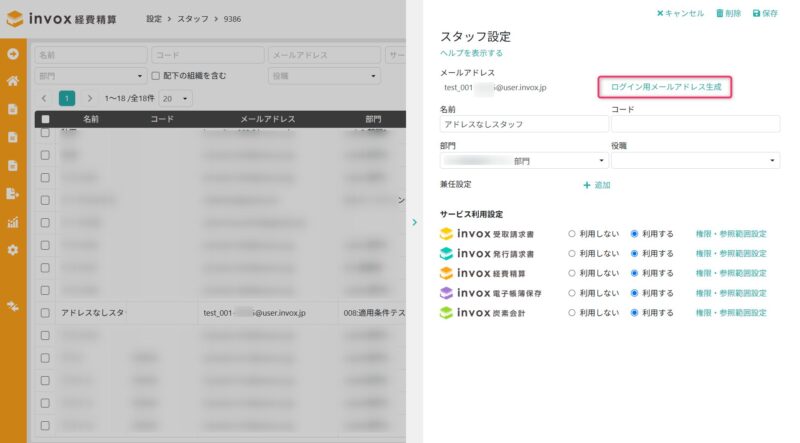The width and height of the screenshot is (800, 443).
Task: Click the スタッフ breadcrumb item
Action: pyautogui.click(x=193, y=19)
